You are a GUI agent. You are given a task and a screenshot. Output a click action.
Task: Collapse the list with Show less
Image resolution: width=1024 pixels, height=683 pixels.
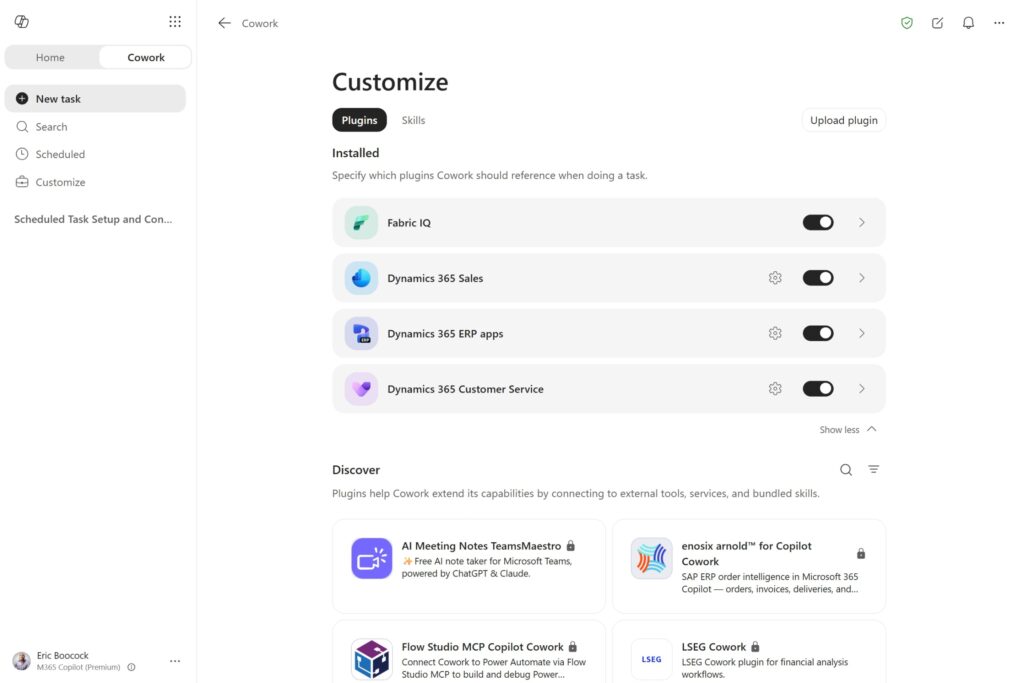click(848, 430)
